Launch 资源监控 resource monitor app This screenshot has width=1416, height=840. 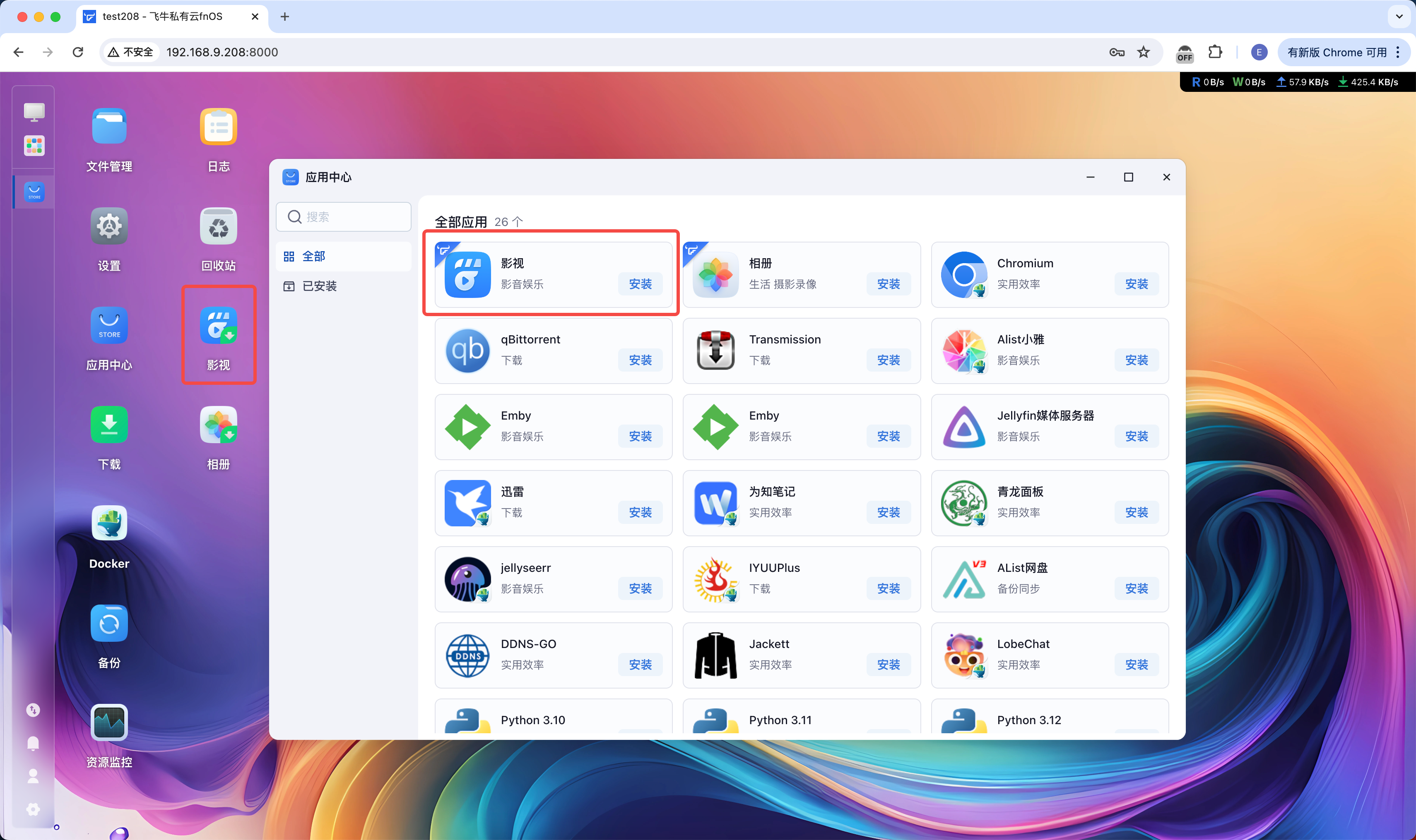click(109, 722)
